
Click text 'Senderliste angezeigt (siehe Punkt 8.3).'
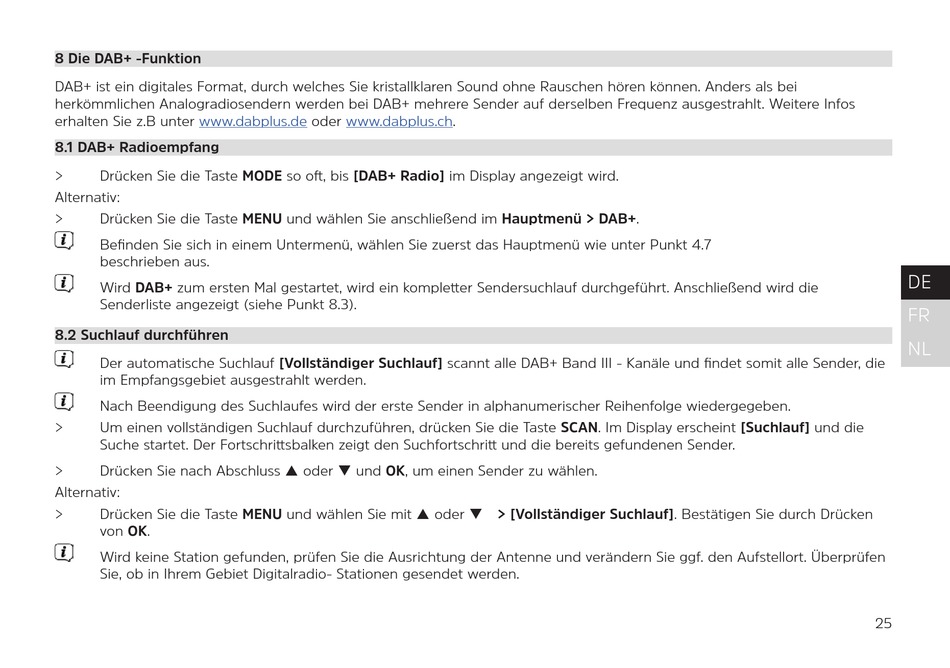228,305
